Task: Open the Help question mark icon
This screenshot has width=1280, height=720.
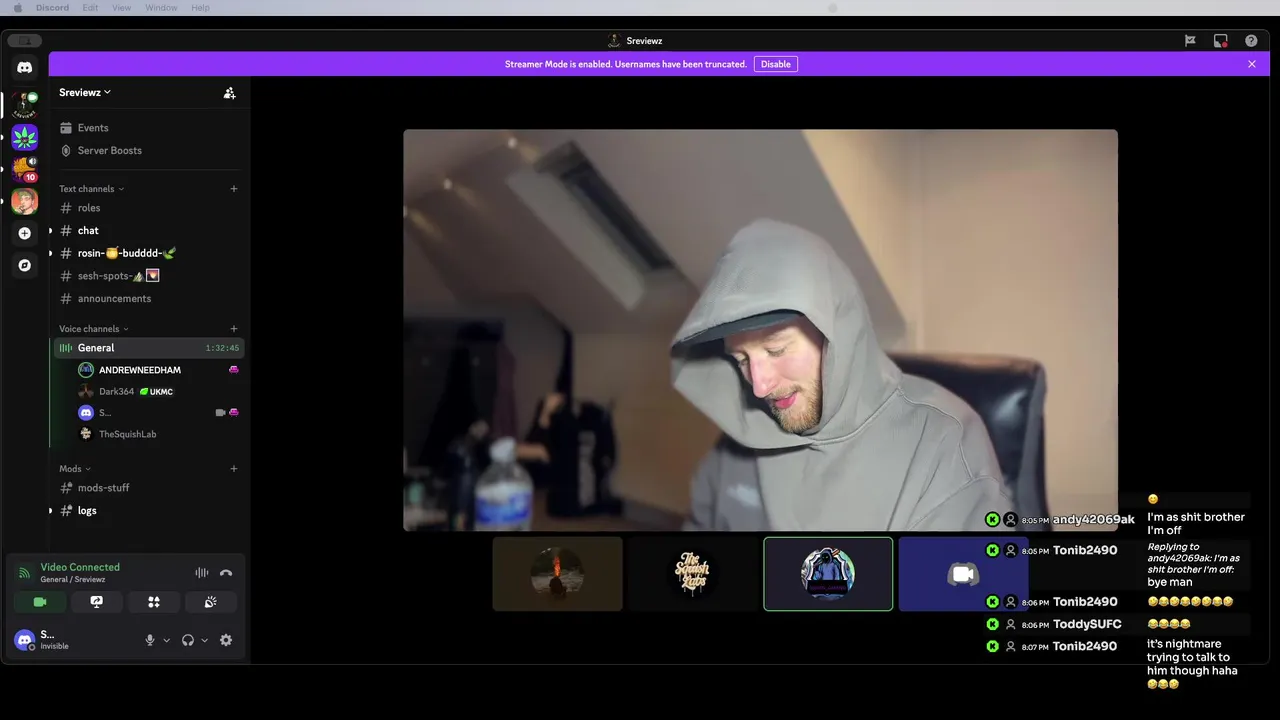Action: [x=1251, y=41]
